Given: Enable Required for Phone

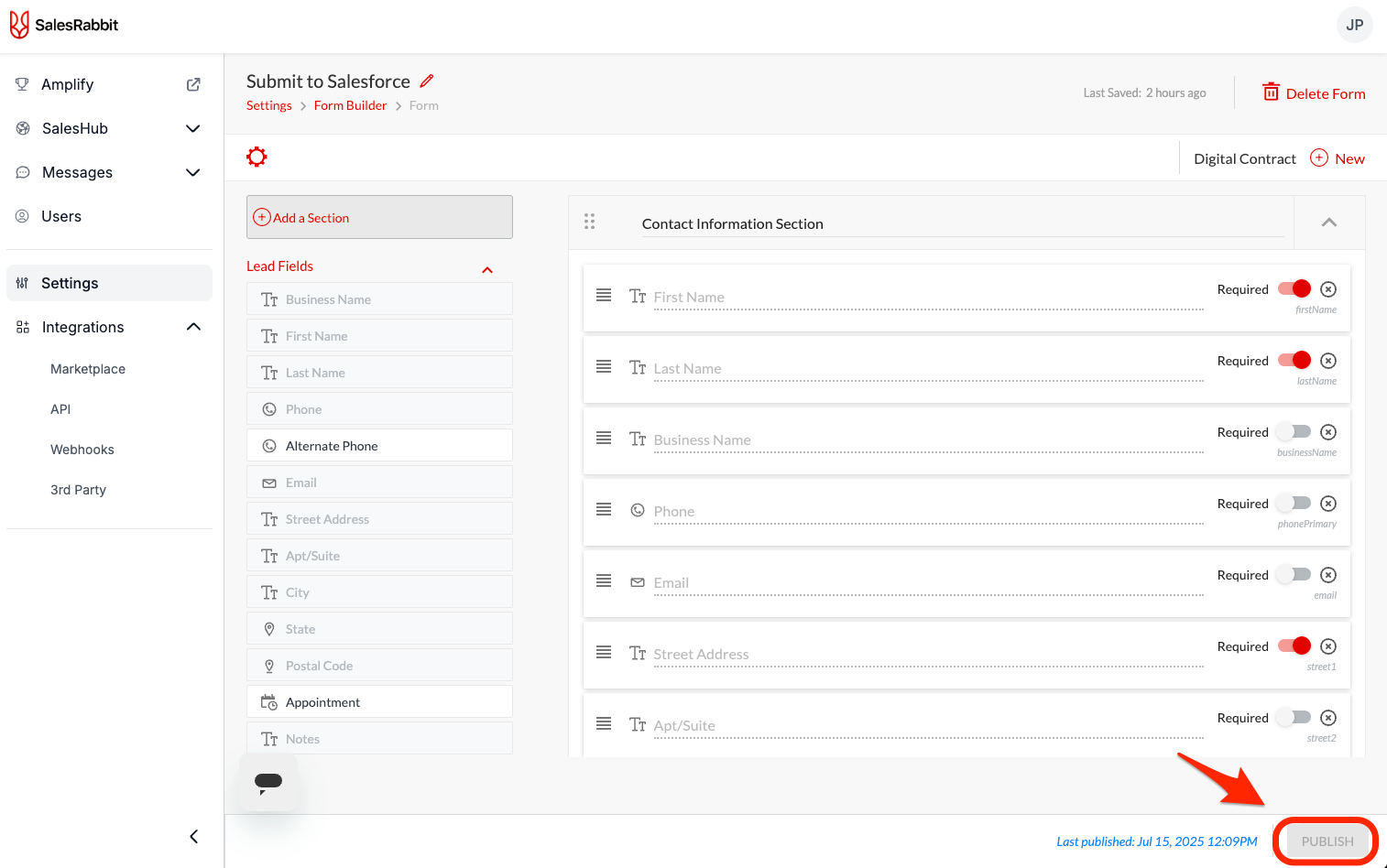Looking at the screenshot, I should click(x=1294, y=503).
